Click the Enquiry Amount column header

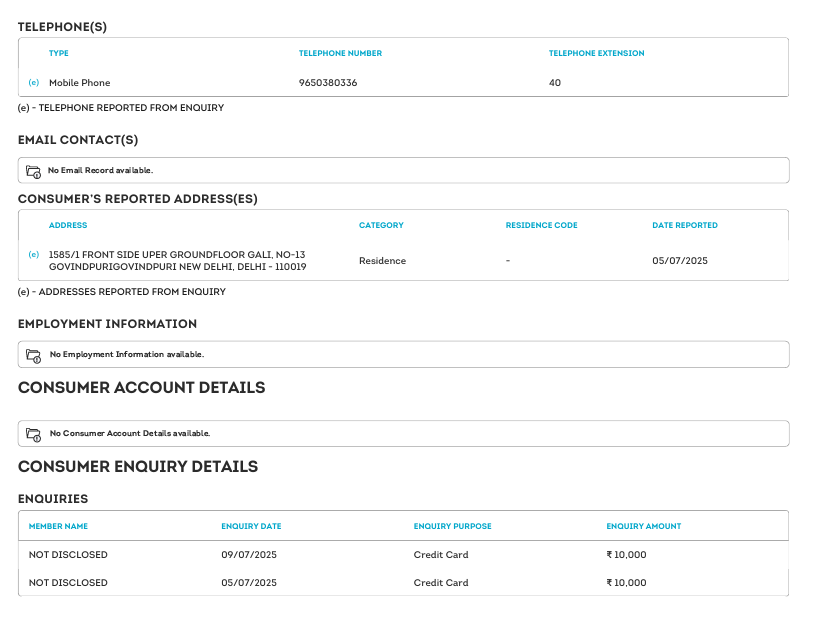click(643, 526)
